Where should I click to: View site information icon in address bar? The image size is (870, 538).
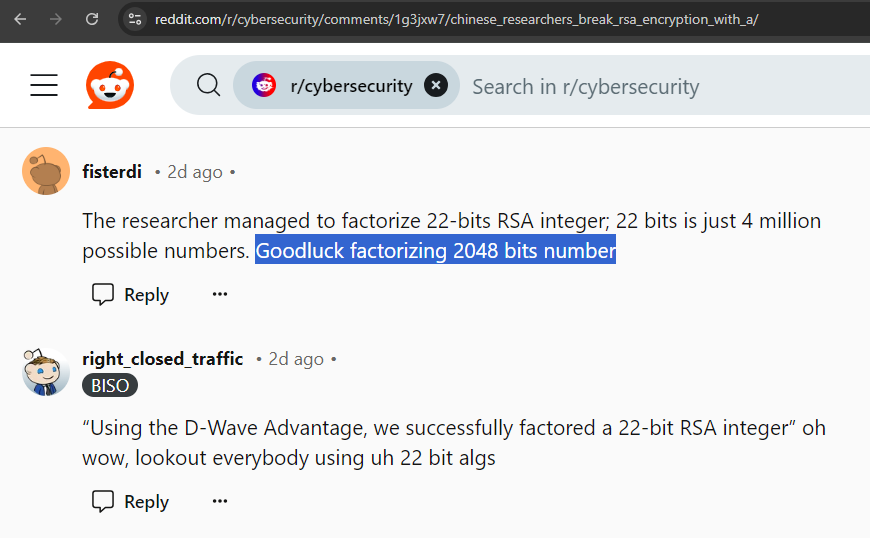[x=136, y=19]
